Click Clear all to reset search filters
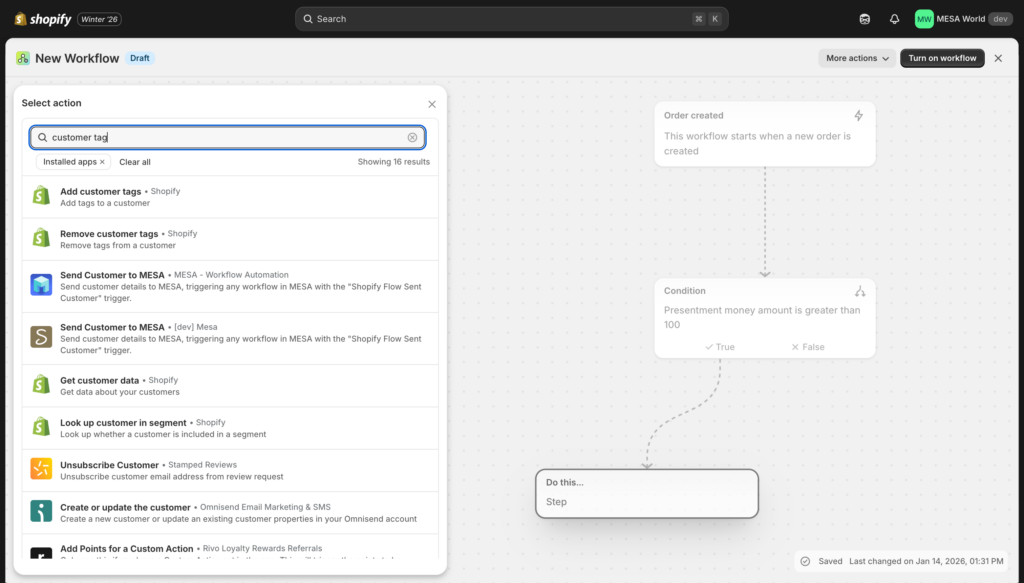The width and height of the screenshot is (1024, 583). tap(134, 162)
